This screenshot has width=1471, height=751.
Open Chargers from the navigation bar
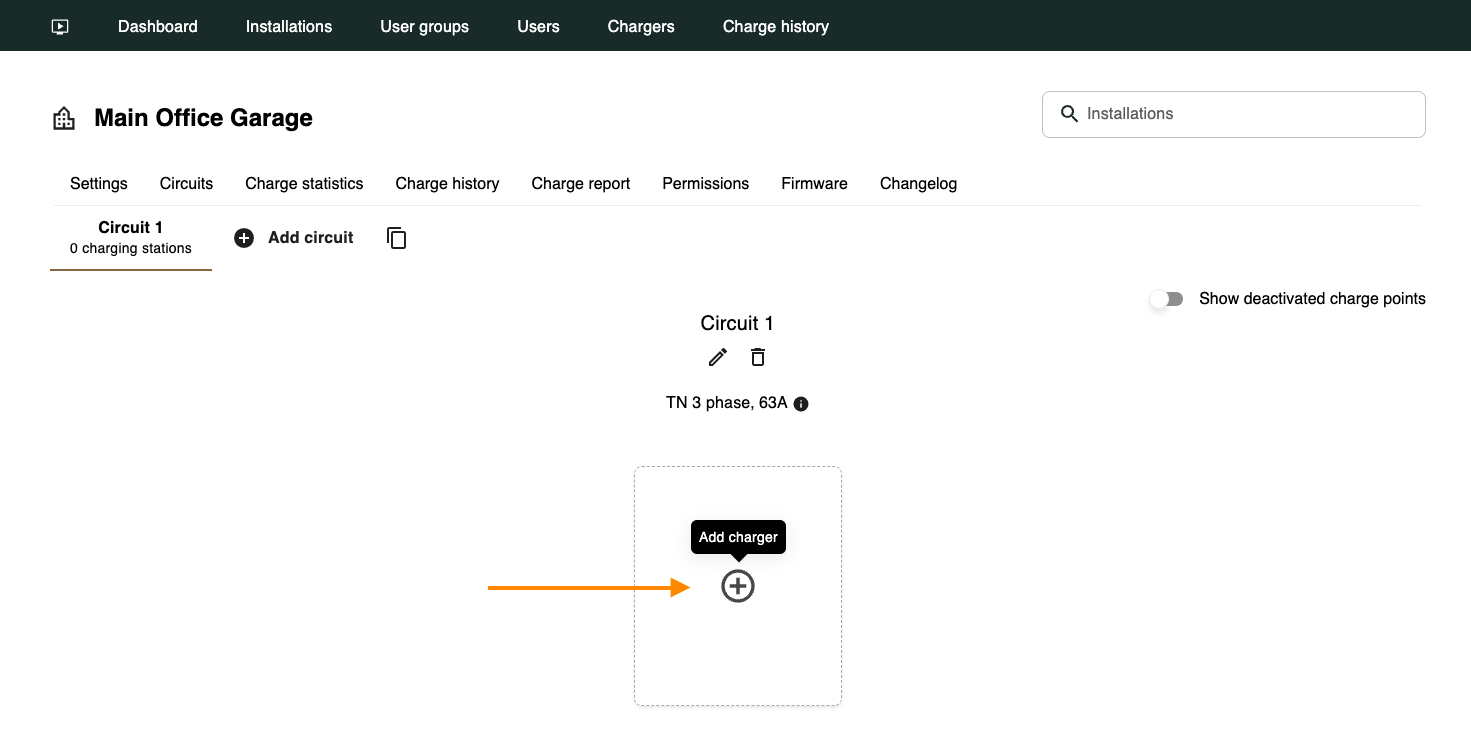[640, 26]
